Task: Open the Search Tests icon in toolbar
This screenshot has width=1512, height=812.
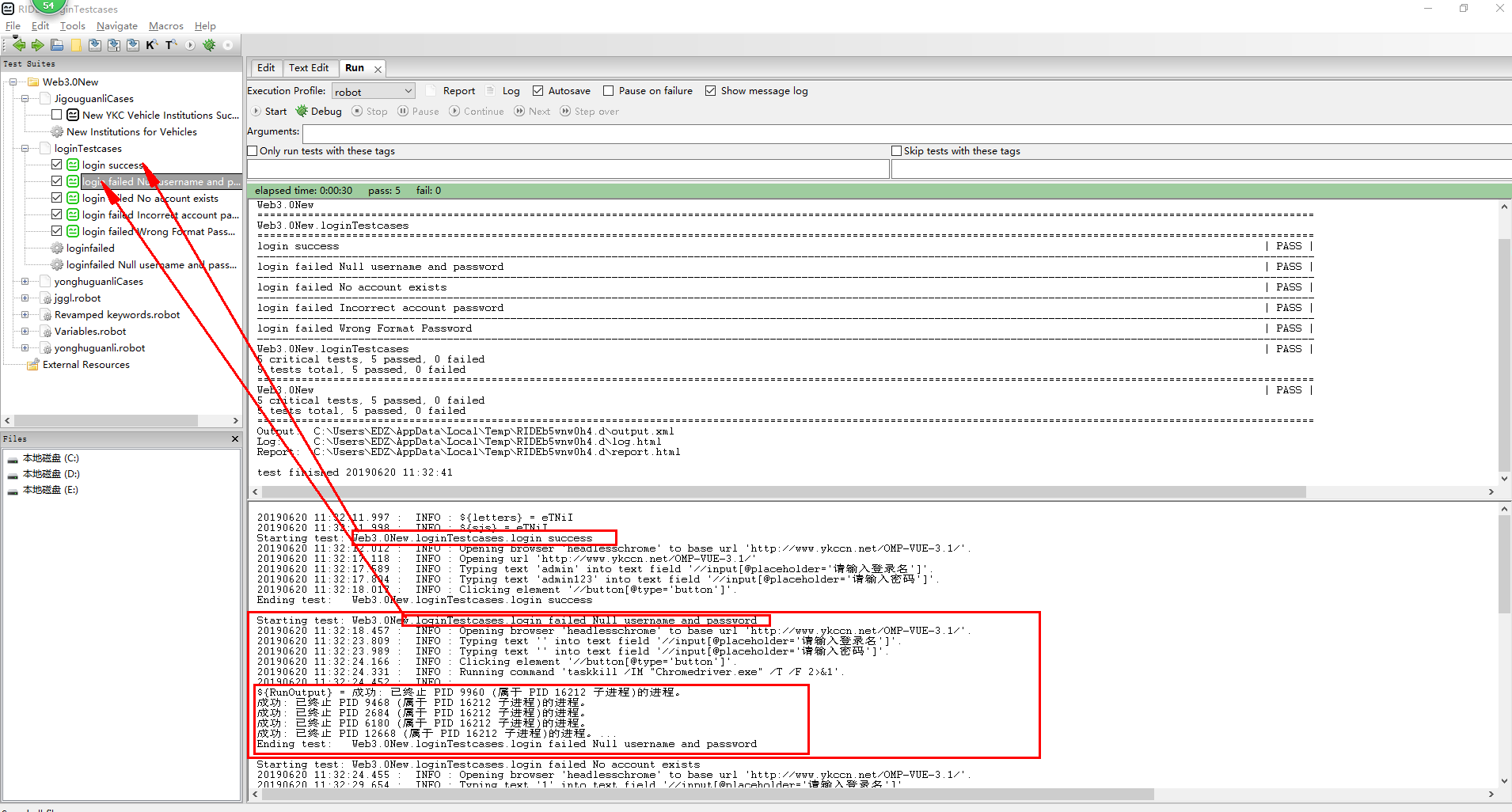Action: click(169, 45)
